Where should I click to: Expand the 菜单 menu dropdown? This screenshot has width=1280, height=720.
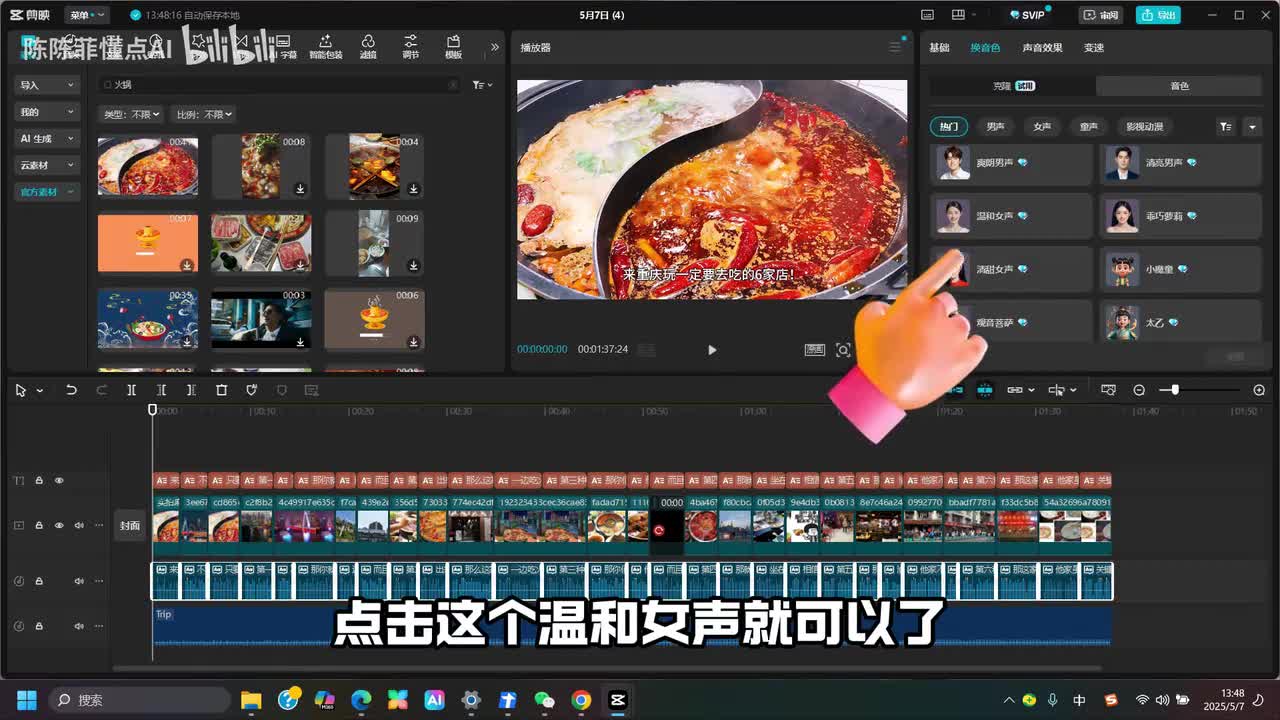(x=84, y=15)
